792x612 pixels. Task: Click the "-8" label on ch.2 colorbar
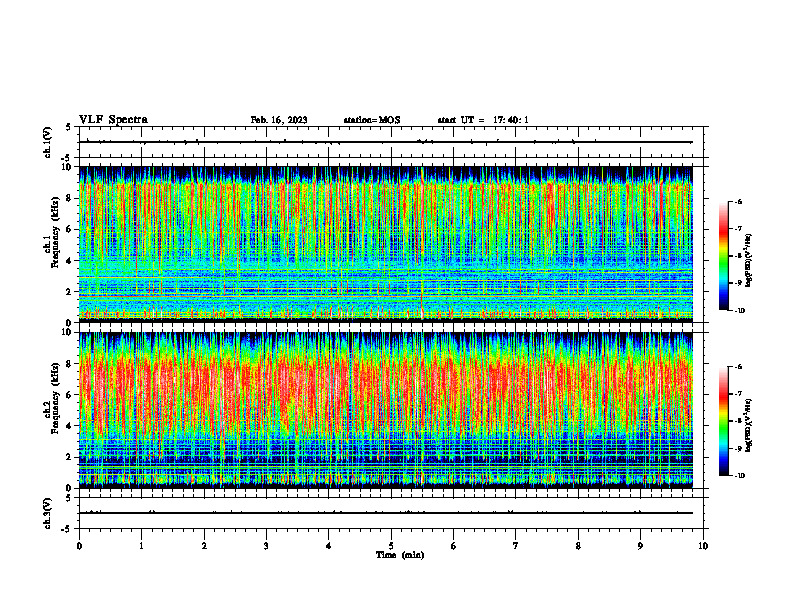point(738,422)
